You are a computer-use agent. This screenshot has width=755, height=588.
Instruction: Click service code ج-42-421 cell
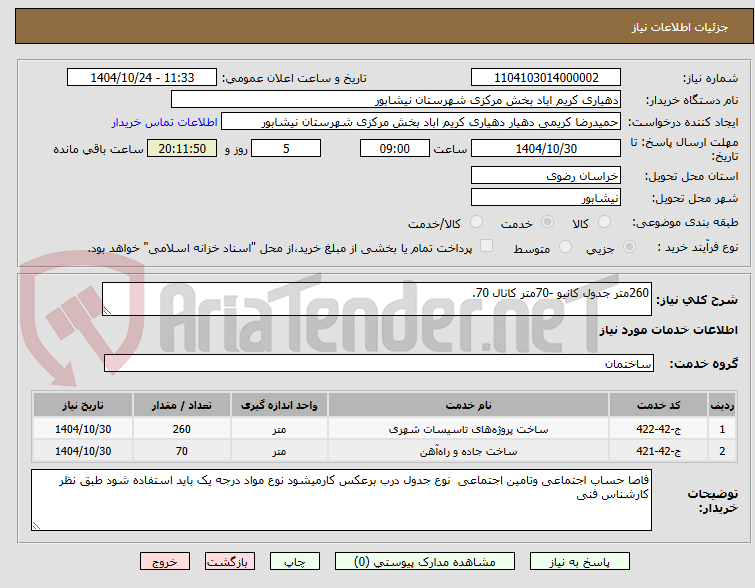click(x=658, y=451)
